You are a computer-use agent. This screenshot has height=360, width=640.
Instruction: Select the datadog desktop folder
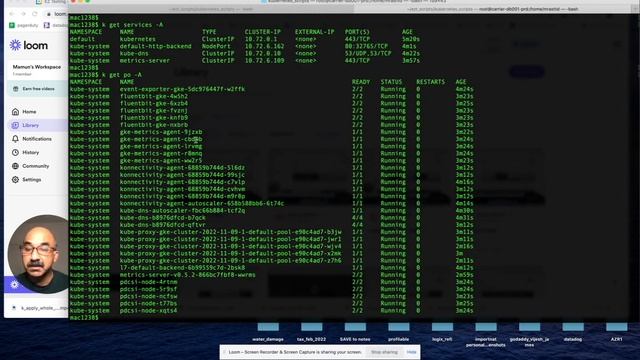pyautogui.click(x=573, y=331)
